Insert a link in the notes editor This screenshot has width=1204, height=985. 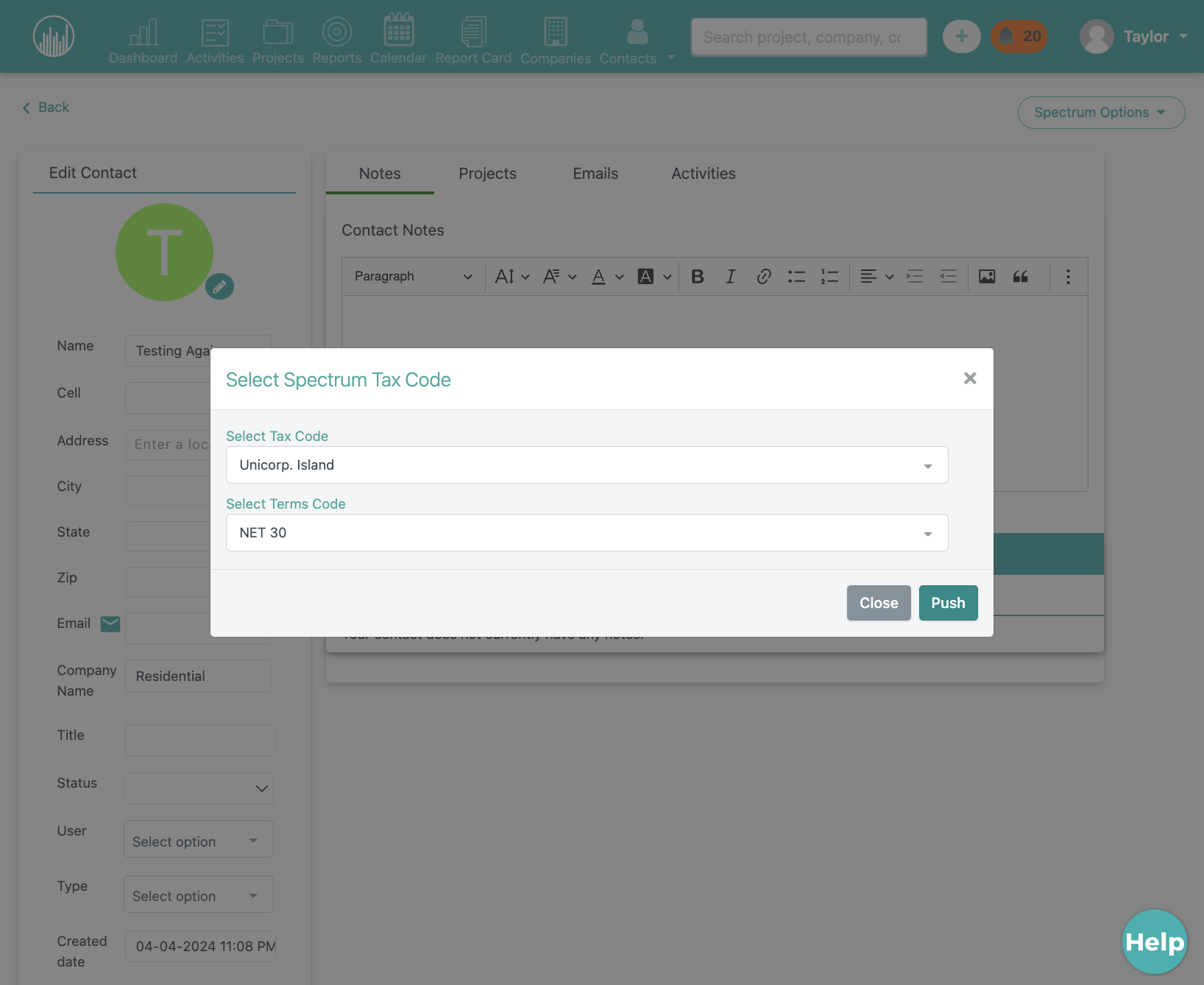coord(764,276)
